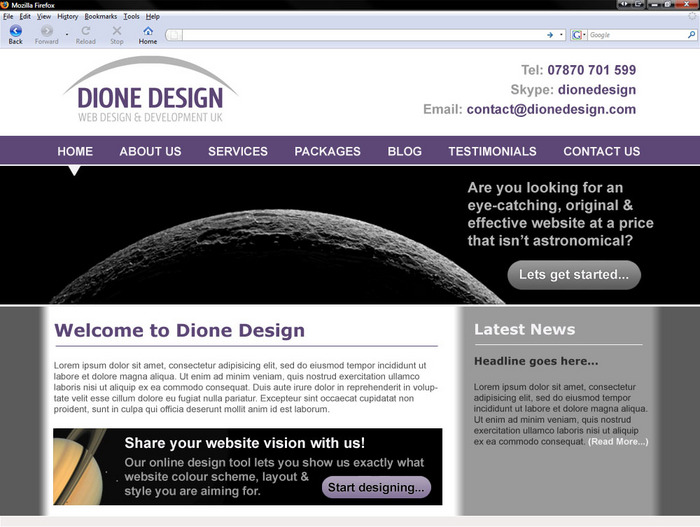Viewport: 700px width, 527px height.
Task: Go to browser Home page
Action: [148, 31]
